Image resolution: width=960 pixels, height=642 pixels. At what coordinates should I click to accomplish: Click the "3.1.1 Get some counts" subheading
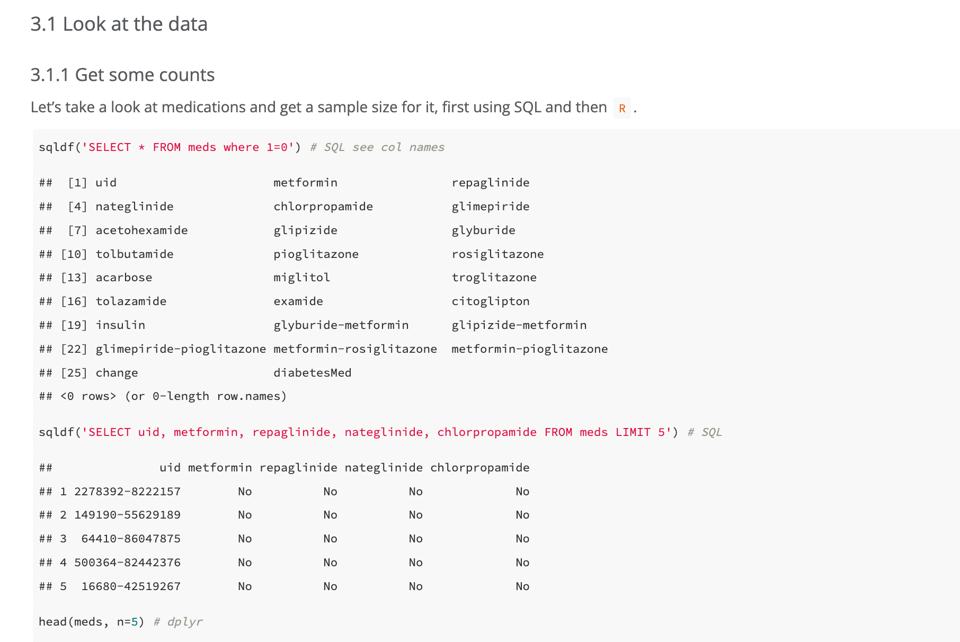(122, 75)
